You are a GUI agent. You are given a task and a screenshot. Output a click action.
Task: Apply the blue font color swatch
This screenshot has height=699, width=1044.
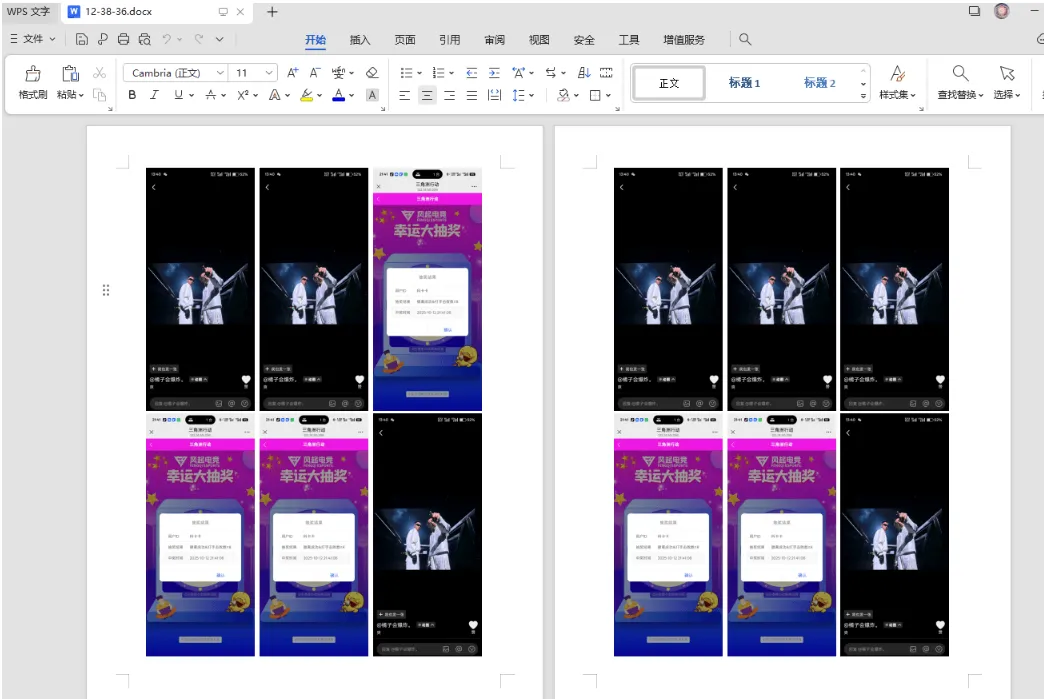coord(339,95)
